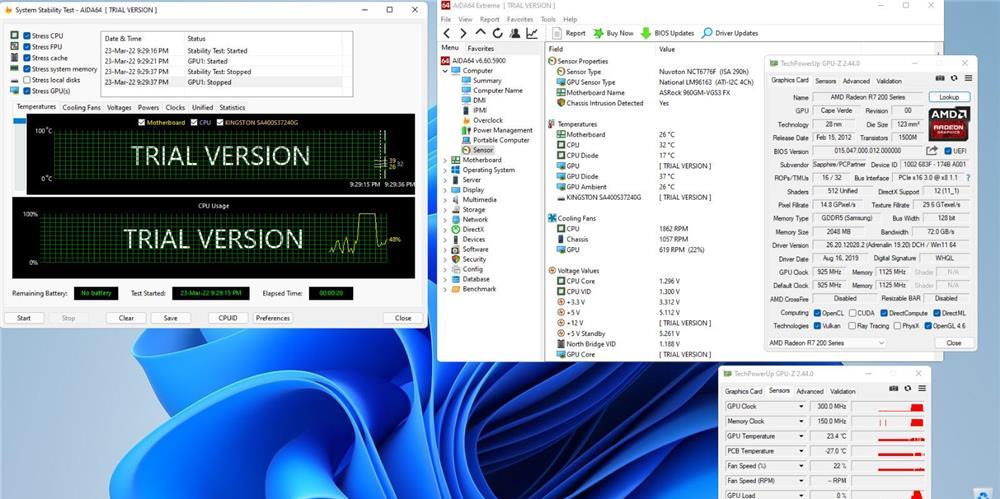Image resolution: width=1000 pixels, height=499 pixels.
Task: Click Buy Now in AIDA64 toolbar
Action: click(x=614, y=33)
